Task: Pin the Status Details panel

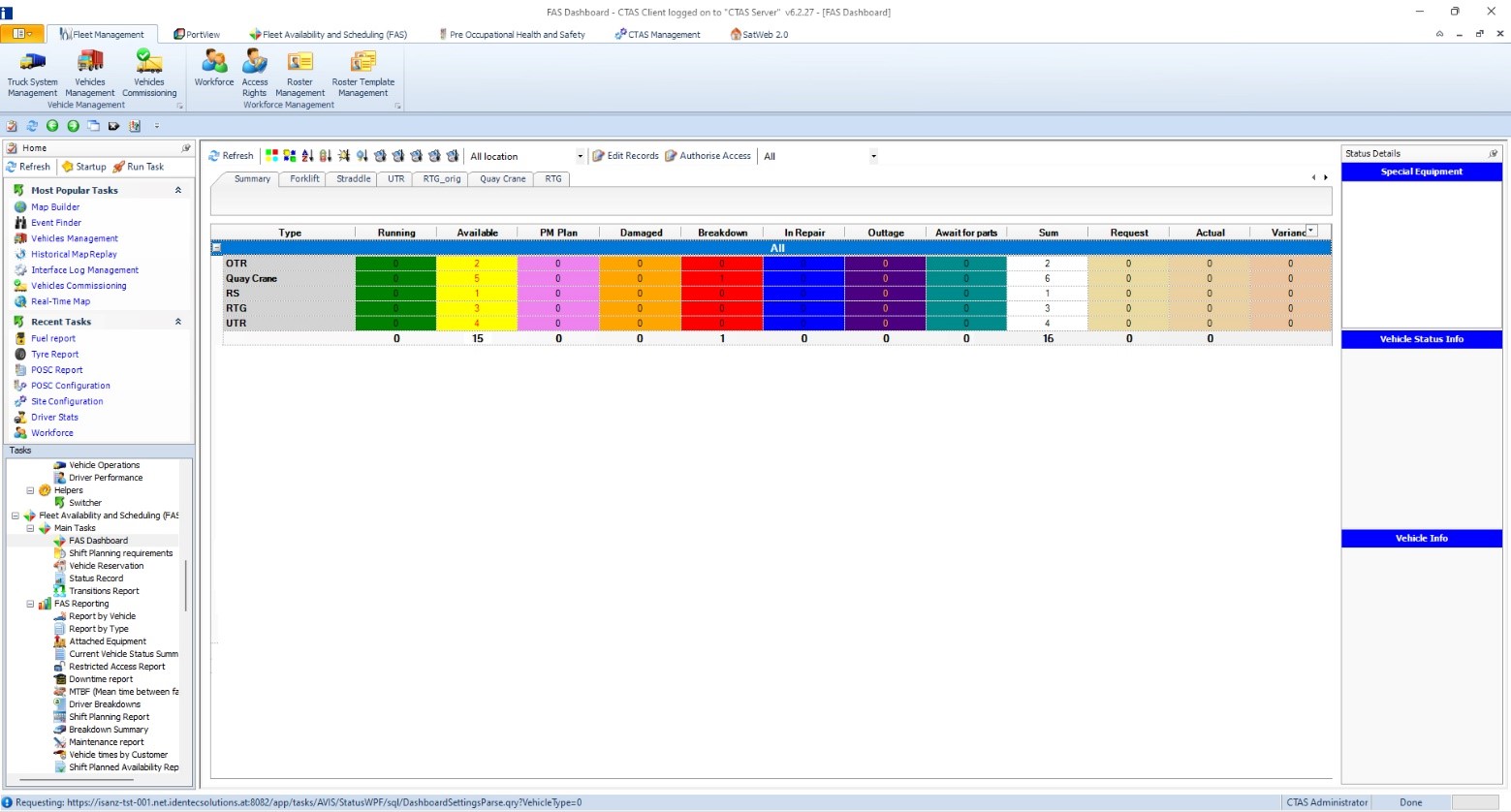Action: coord(1493,152)
